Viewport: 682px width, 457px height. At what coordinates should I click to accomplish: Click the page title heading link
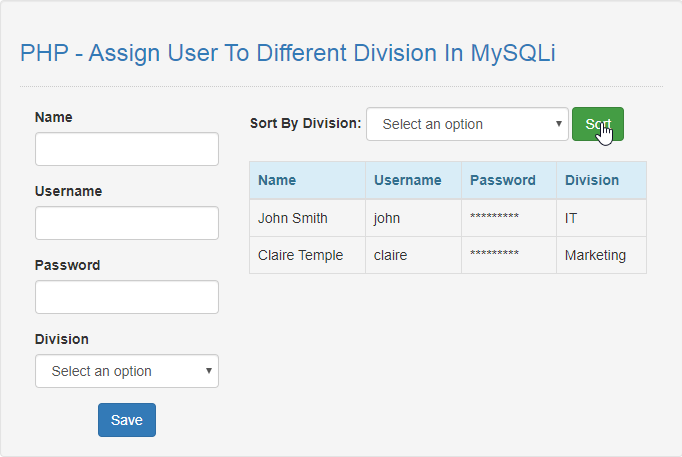click(x=288, y=53)
